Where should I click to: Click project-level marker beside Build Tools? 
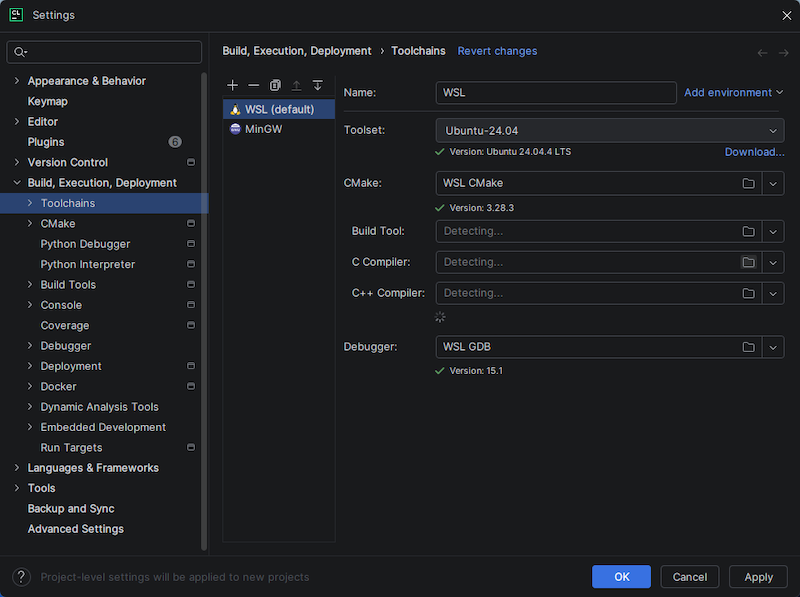pos(191,285)
